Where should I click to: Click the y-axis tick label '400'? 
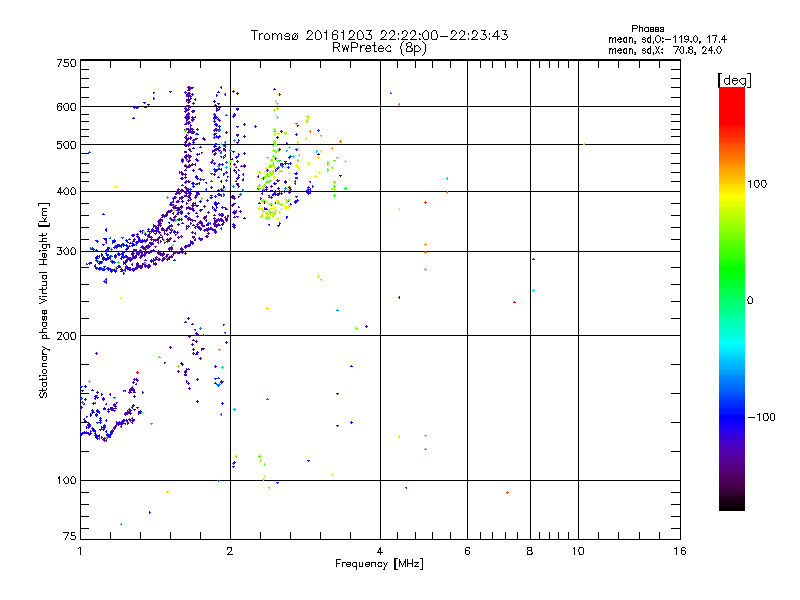coord(67,192)
